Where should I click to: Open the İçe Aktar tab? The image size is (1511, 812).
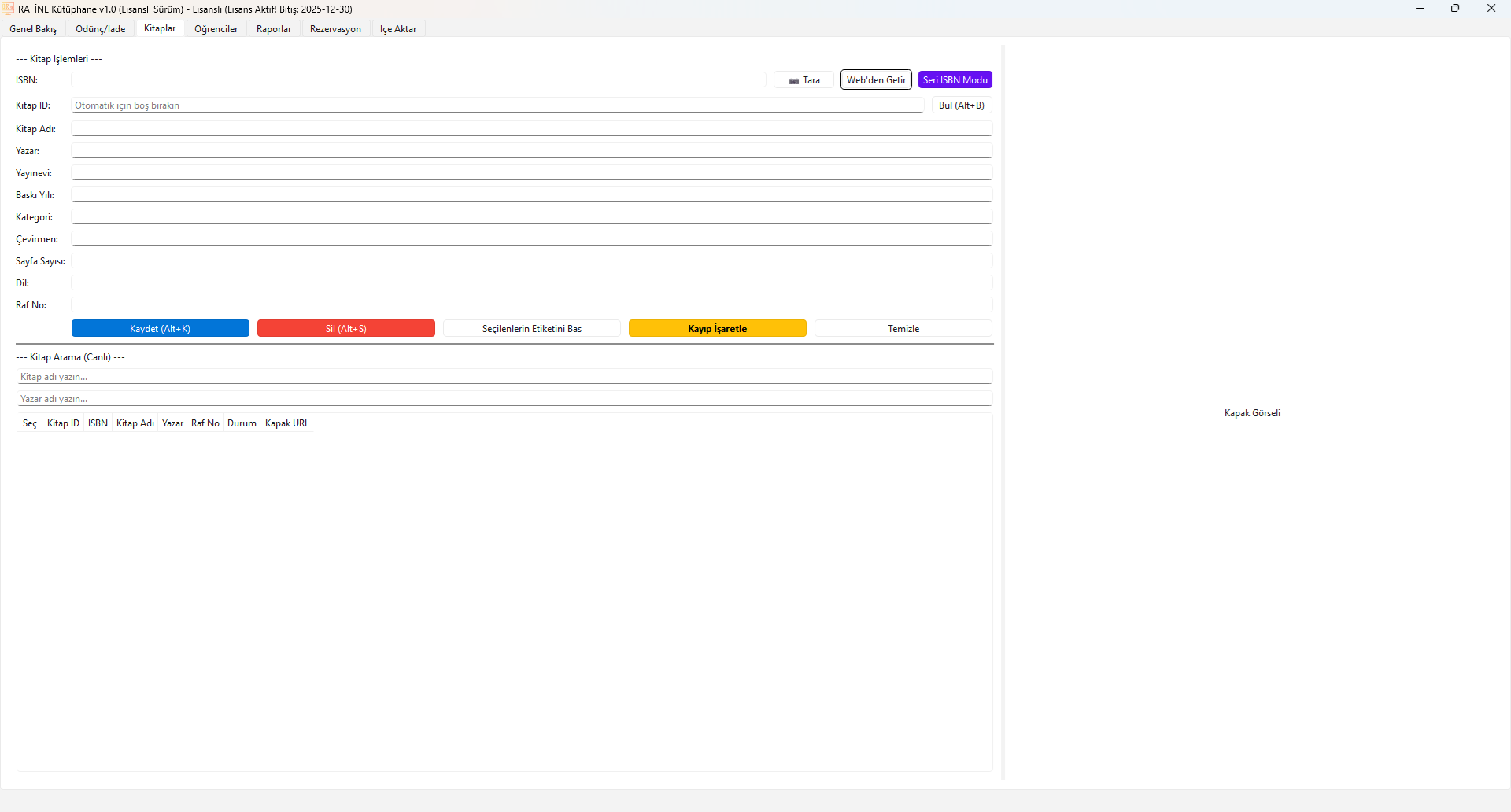[x=398, y=29]
